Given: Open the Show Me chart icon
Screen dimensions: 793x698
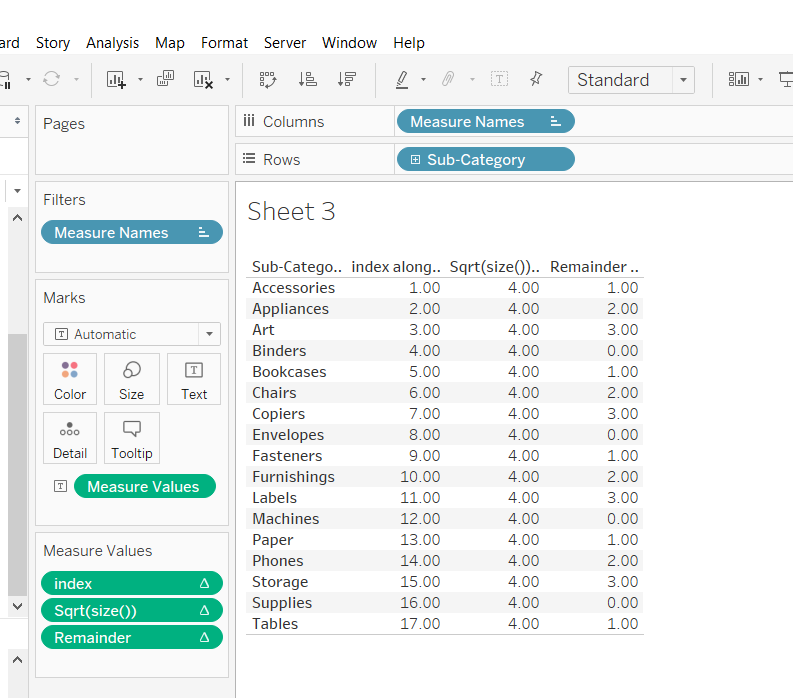Looking at the screenshot, I should pos(739,80).
